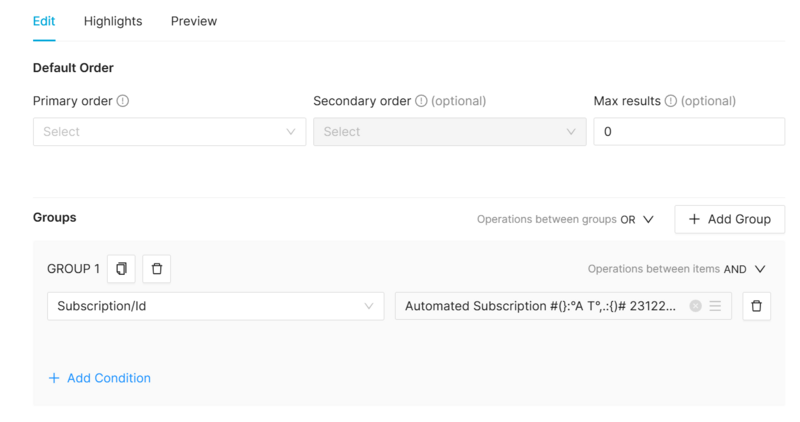
Task: Focus the Max results input field
Action: click(689, 132)
